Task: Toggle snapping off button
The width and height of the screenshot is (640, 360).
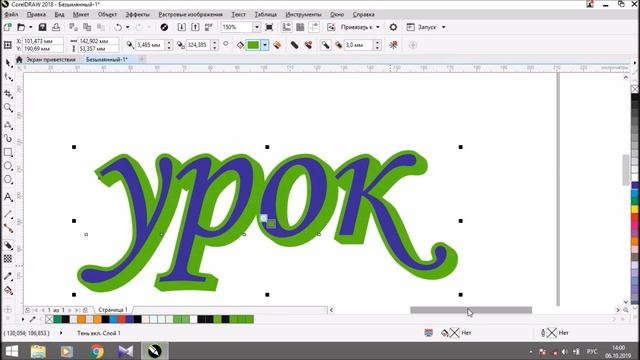Action: (331, 27)
